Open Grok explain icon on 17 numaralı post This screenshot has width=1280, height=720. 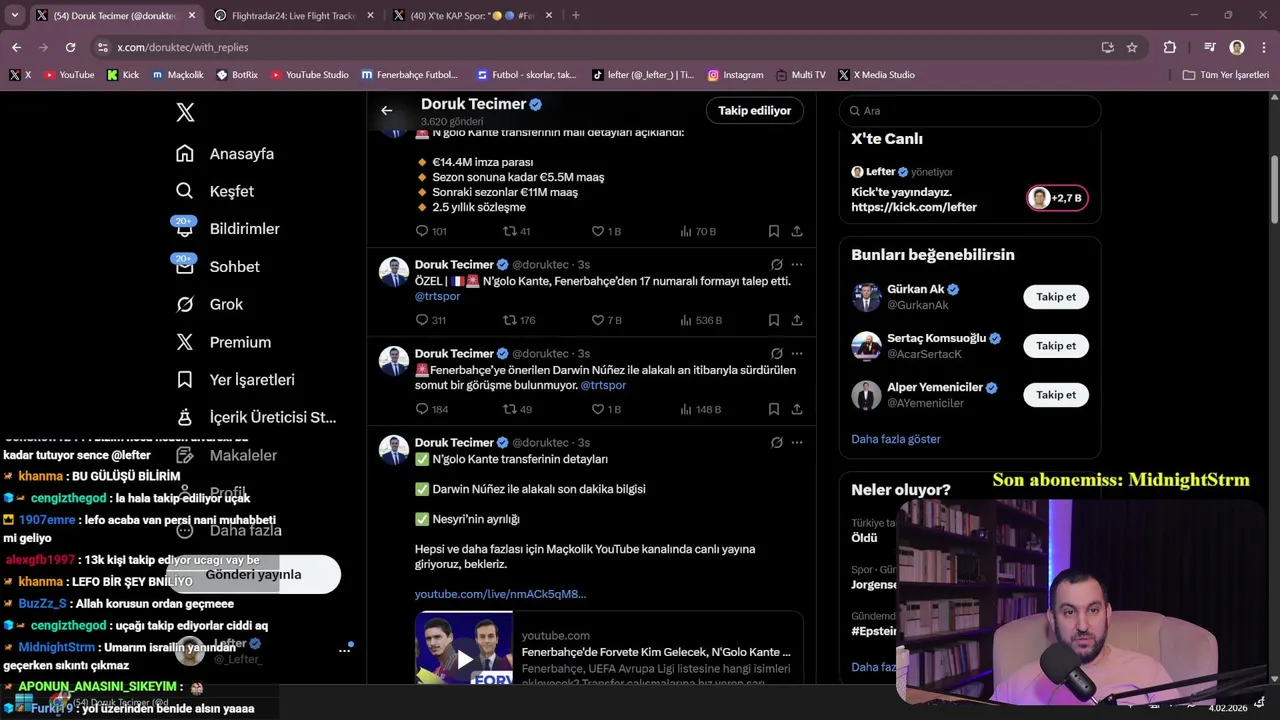click(x=776, y=265)
